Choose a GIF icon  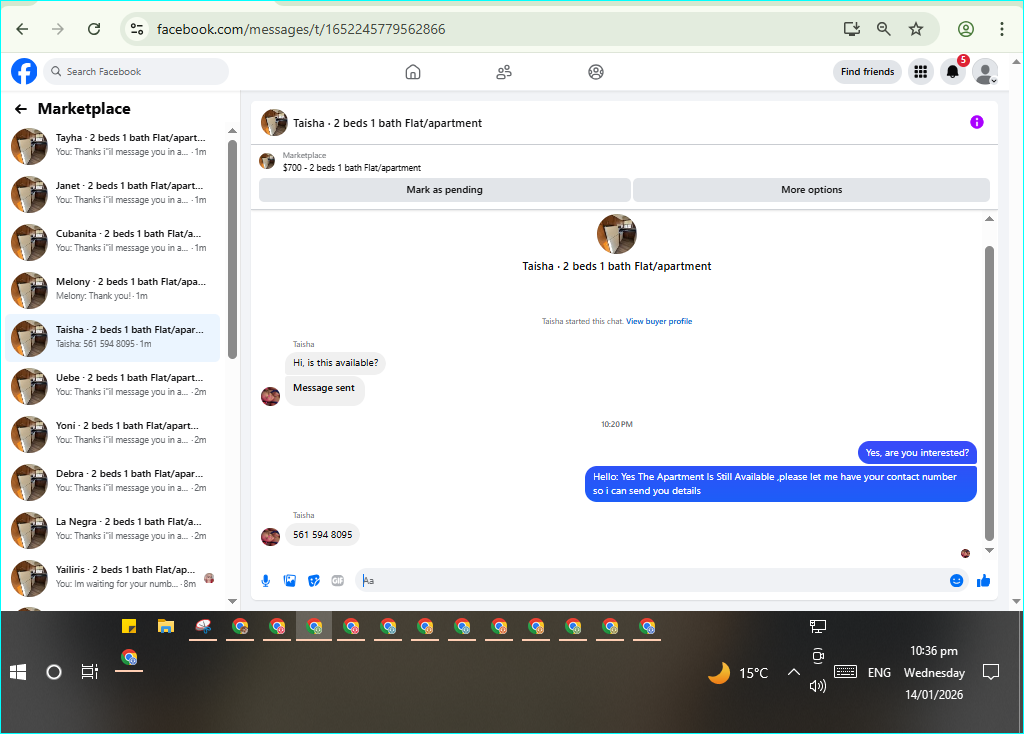[x=338, y=581]
